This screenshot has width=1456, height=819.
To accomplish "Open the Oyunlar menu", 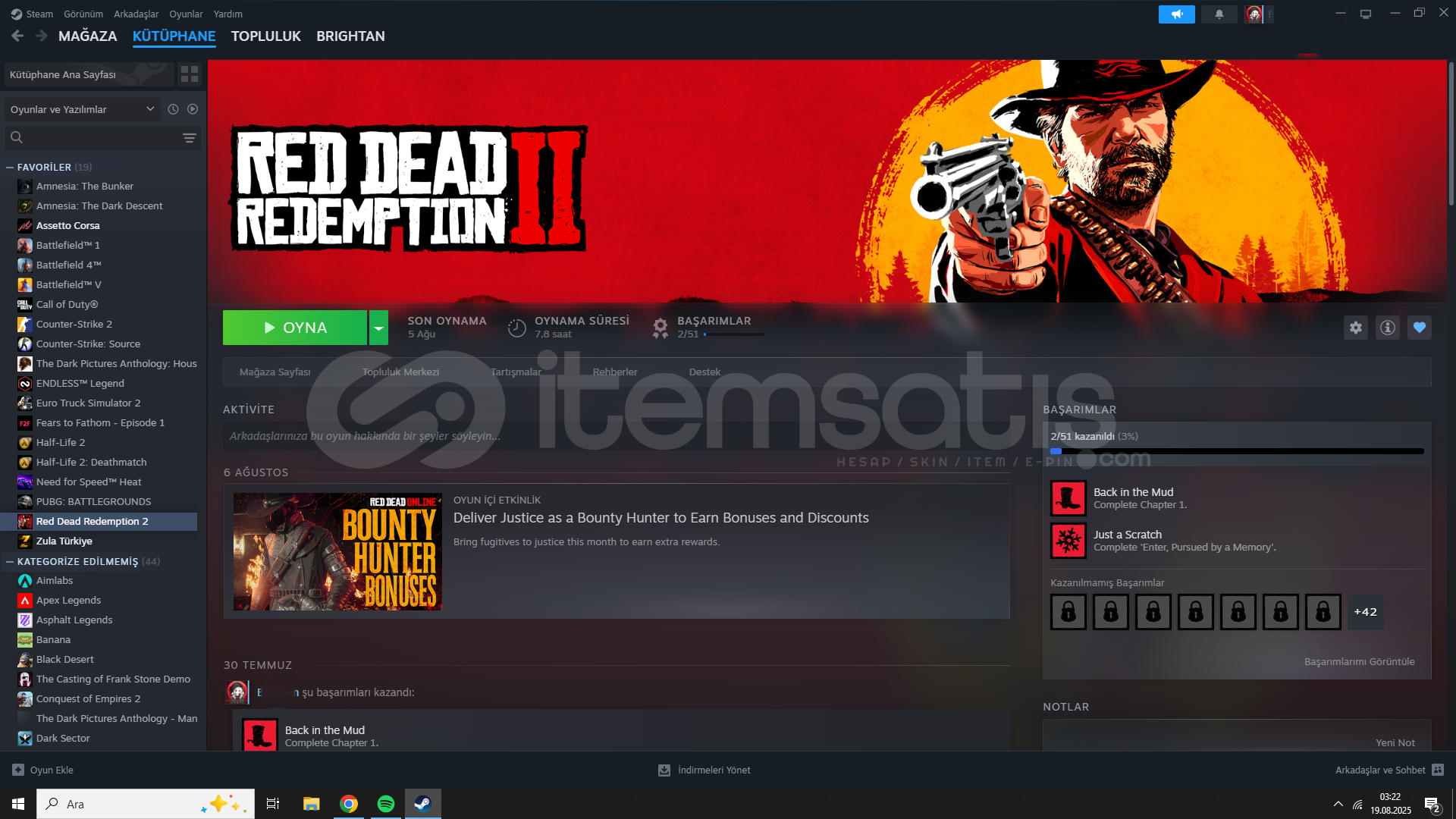I will pyautogui.click(x=186, y=14).
